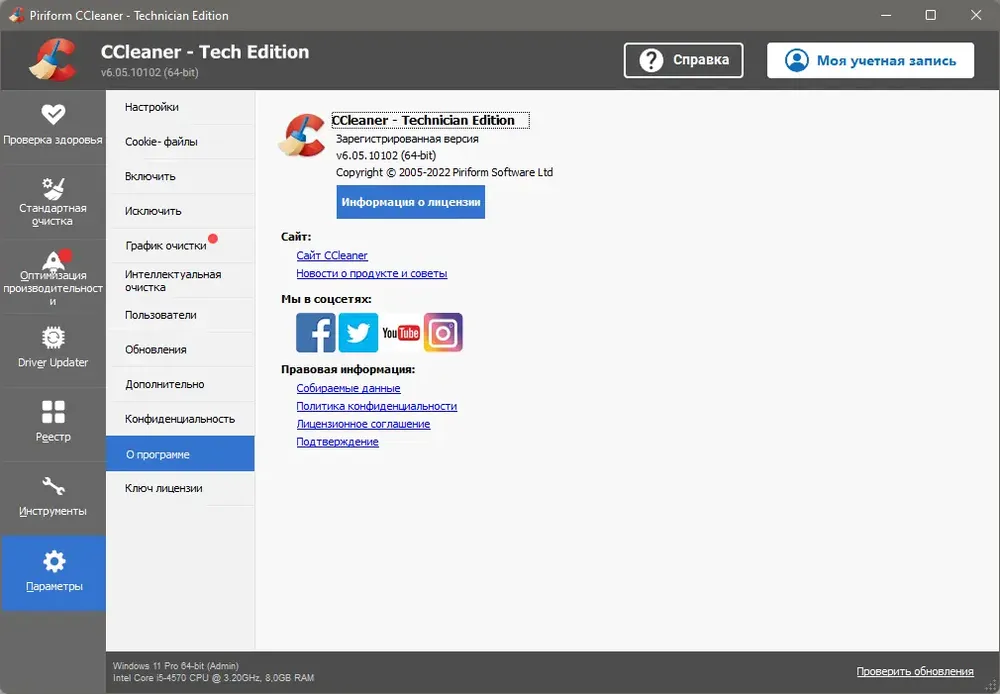This screenshot has width=1000, height=694.
Task: Open Настройки settings section
Action: pyautogui.click(x=180, y=107)
